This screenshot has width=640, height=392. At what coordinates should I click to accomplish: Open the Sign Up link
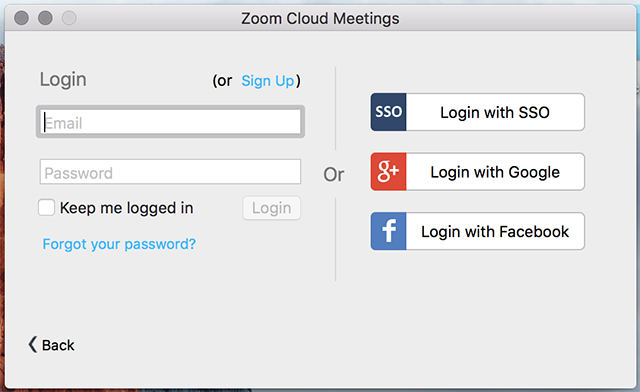click(268, 81)
